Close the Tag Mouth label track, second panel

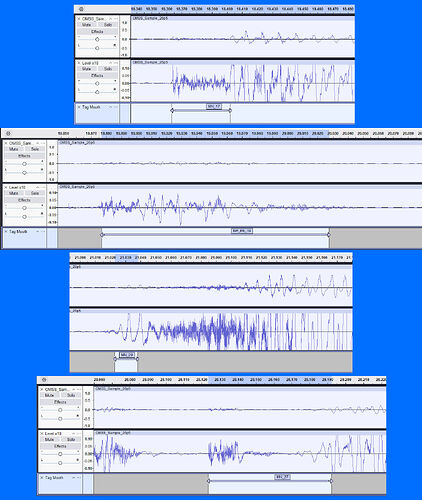(6, 231)
